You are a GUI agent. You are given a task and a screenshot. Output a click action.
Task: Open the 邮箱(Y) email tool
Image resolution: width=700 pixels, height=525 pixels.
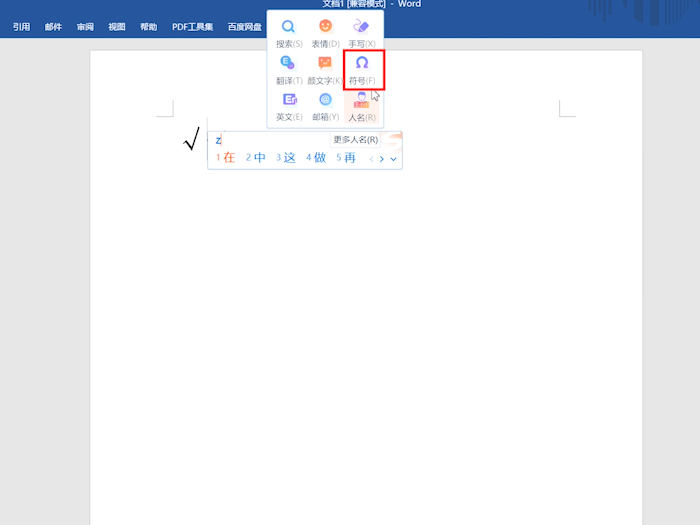point(325,107)
